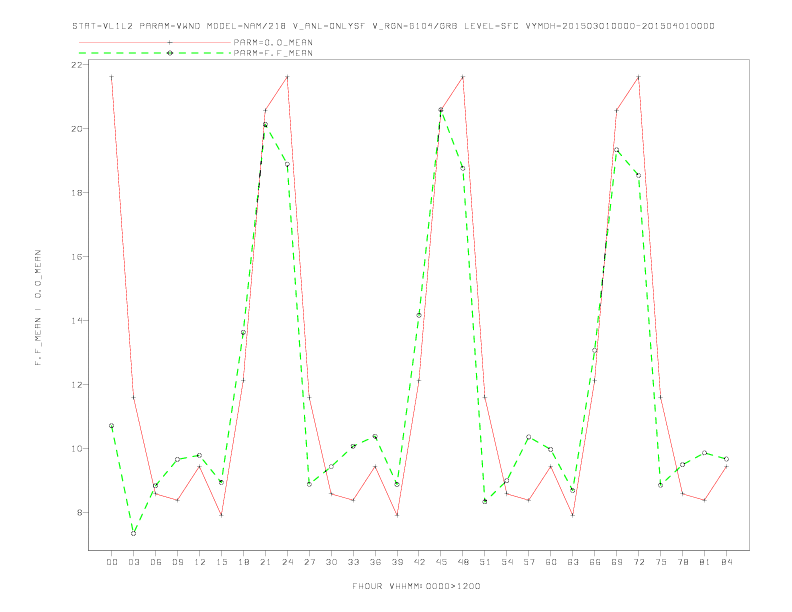Click x-axis tick label 48
The width and height of the screenshot is (792, 612).
(463, 562)
